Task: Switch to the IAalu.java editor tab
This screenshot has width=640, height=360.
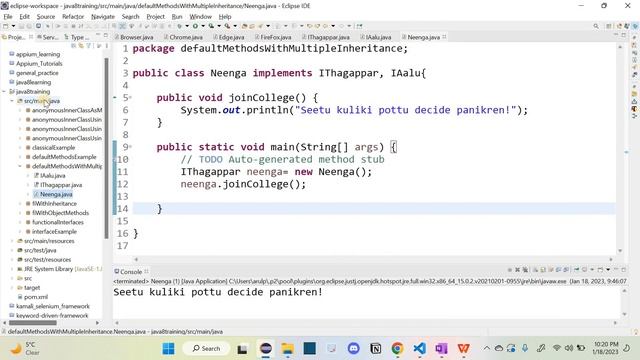Action: 378,37
